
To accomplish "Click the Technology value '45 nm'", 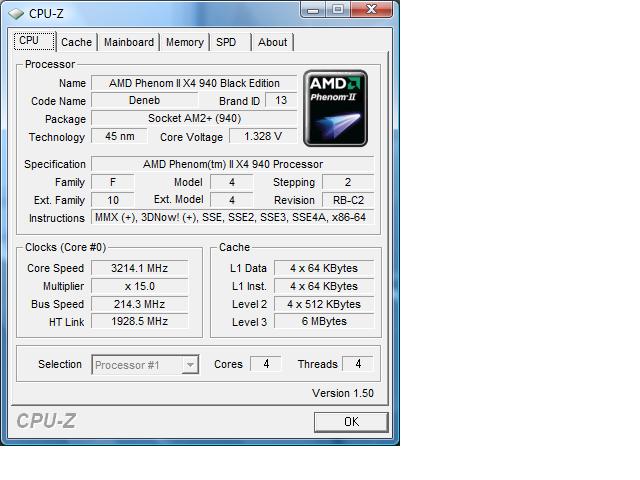I will tap(119, 136).
